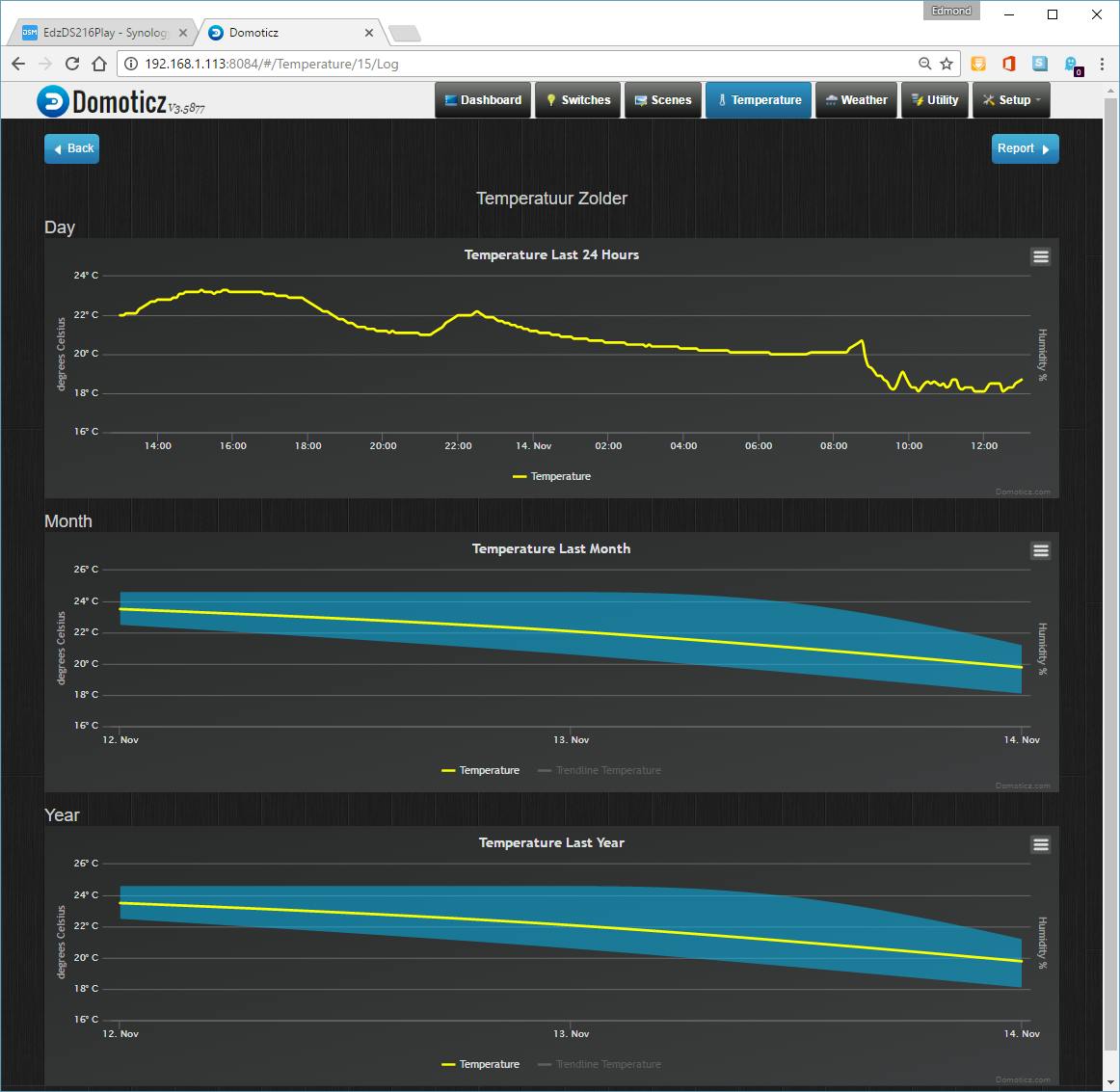Viewport: 1120px width, 1092px height.
Task: Open the Dashboard tab
Action: (x=483, y=100)
